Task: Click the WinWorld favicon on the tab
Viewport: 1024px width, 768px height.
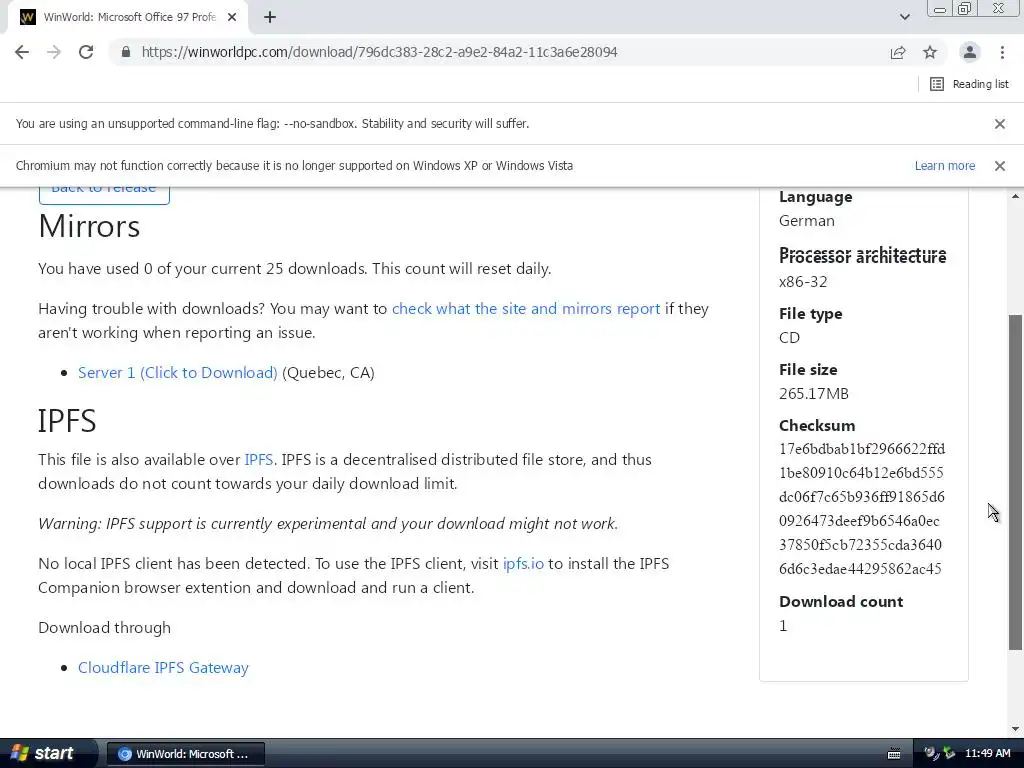Action: [28, 17]
